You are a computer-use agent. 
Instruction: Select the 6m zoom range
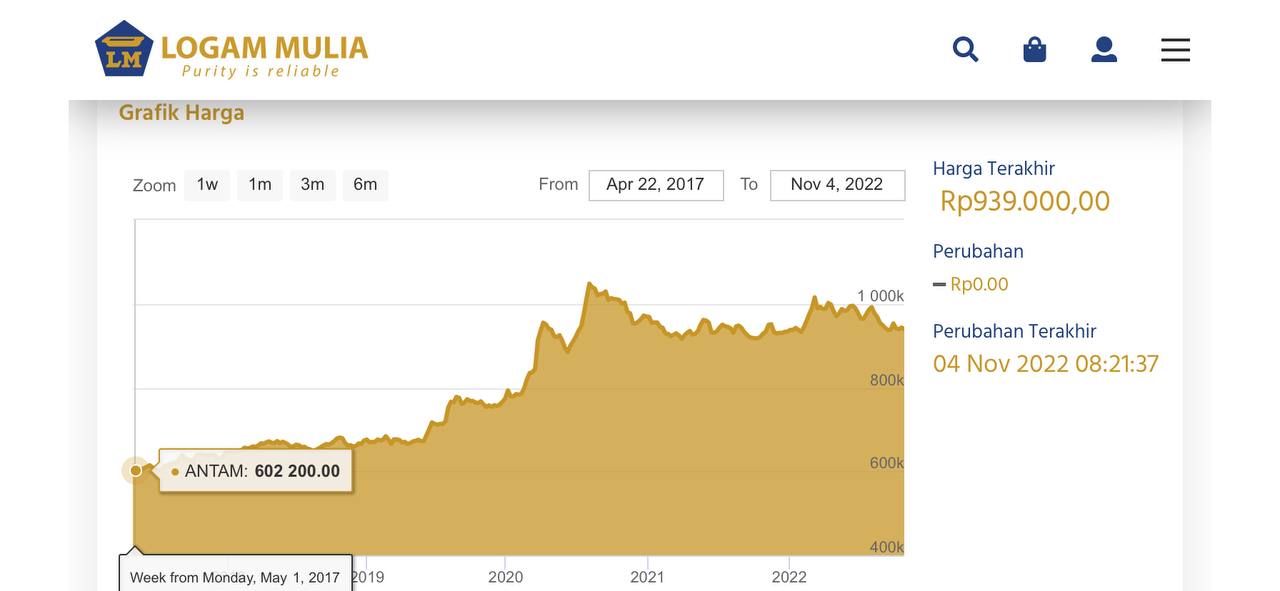(x=365, y=185)
